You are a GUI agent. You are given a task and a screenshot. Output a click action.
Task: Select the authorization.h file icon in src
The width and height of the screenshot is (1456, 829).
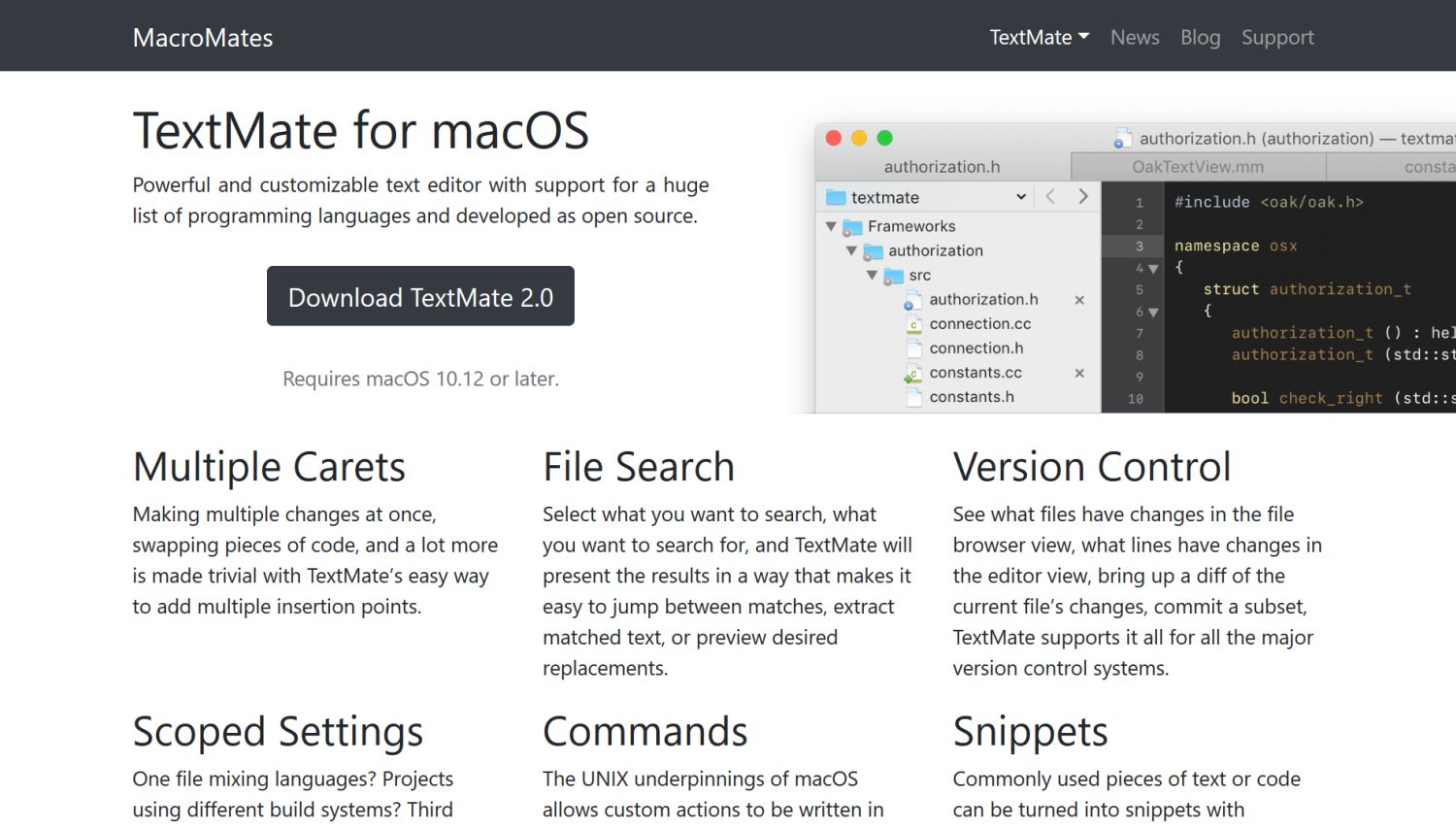coord(912,299)
